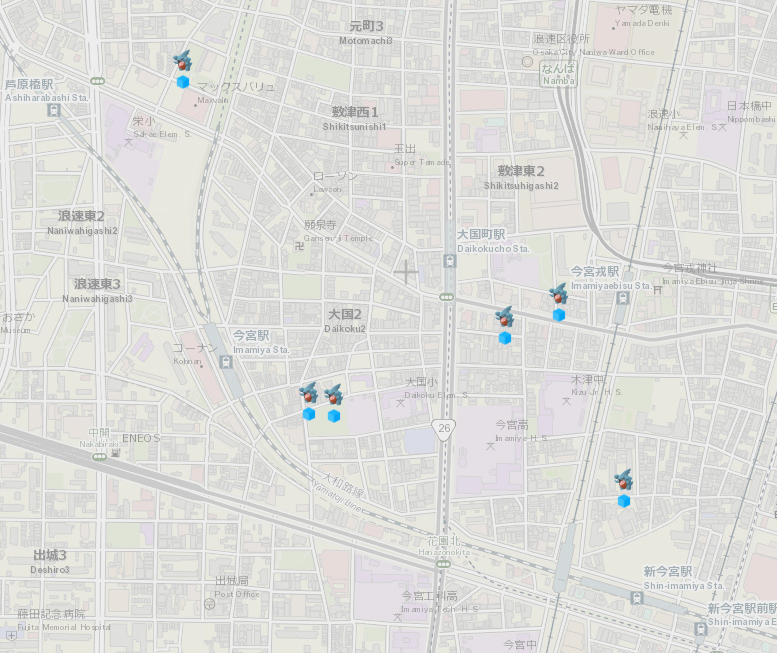Screen dimensions: 777x653
Task: Click the Hanazonokita intersection signal icon
Action: [444, 564]
